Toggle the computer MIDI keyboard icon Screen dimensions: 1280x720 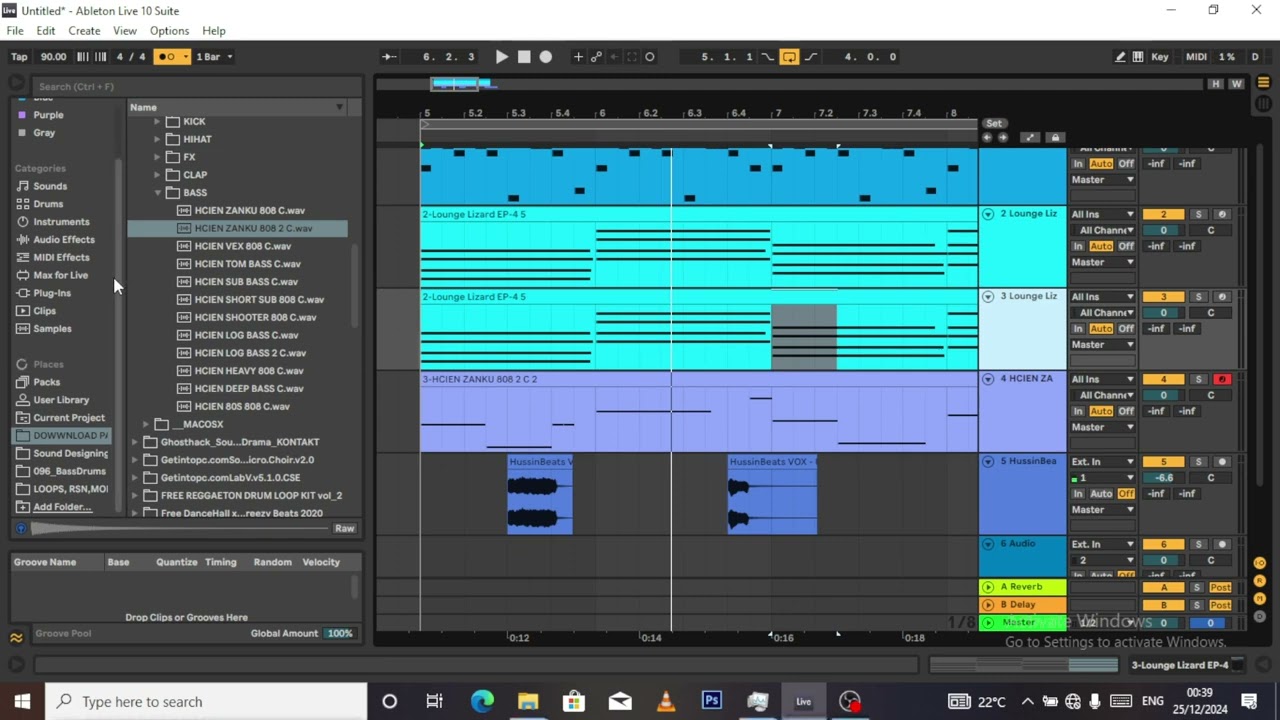coord(1138,57)
